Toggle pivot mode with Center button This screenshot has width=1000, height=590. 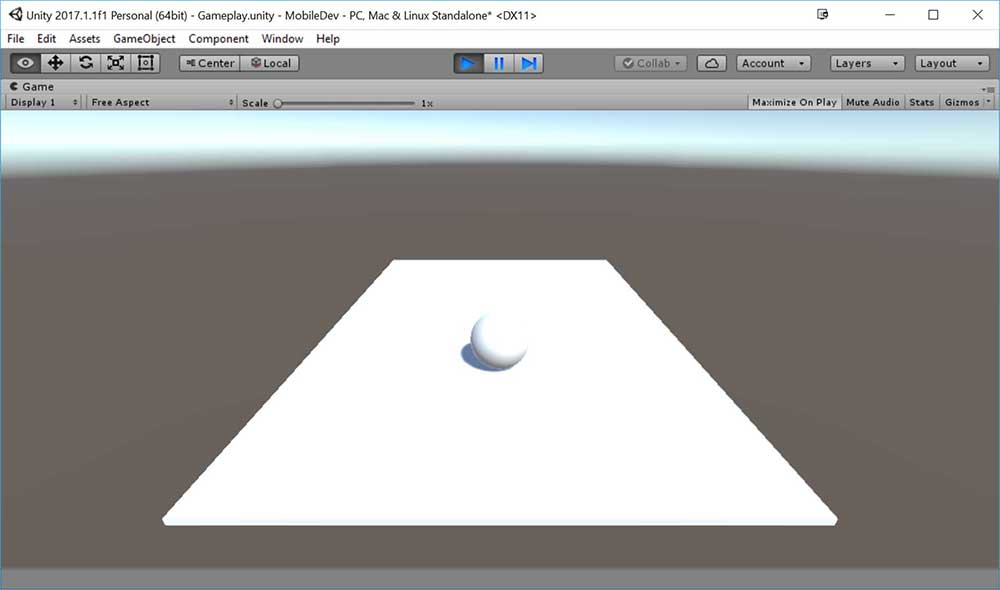pyautogui.click(x=210, y=63)
